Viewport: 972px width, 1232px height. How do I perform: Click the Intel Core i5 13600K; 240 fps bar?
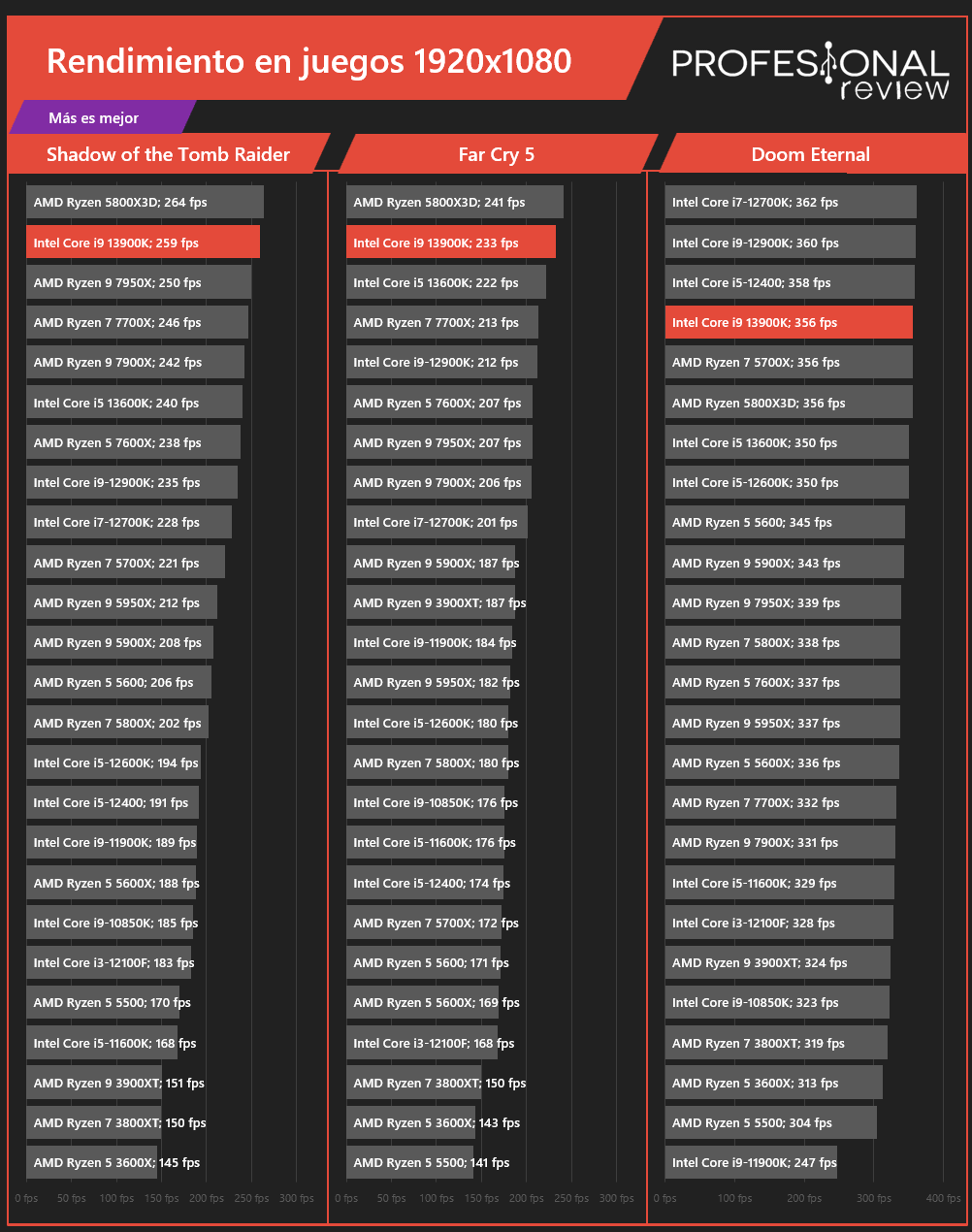[134, 403]
